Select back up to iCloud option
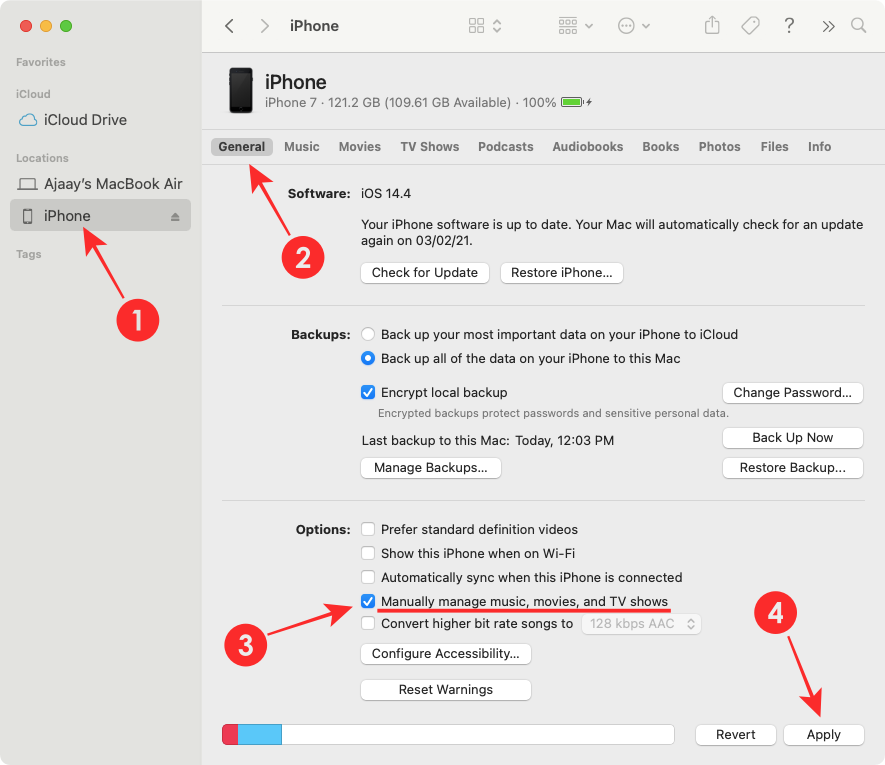 [x=368, y=334]
